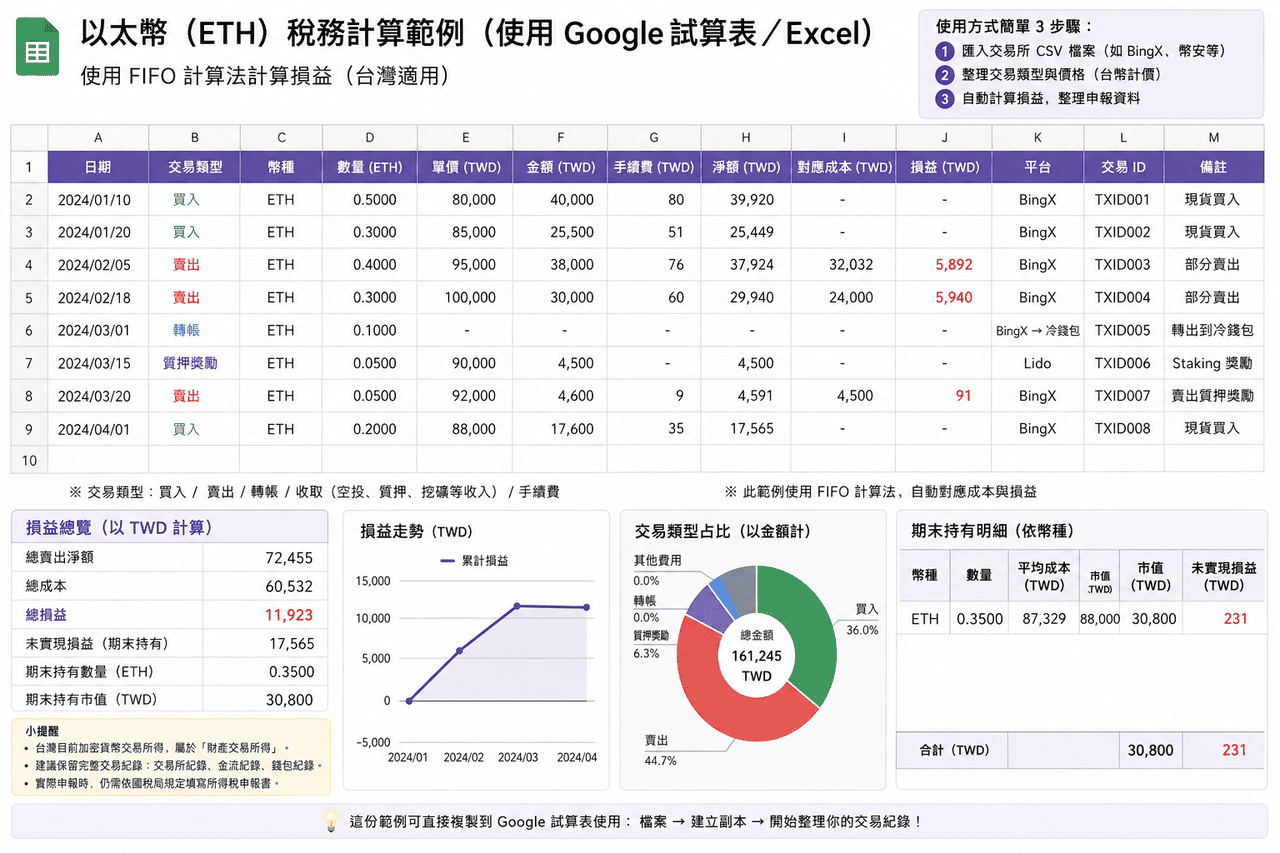Click the 5,940 profit value cell

tap(953, 298)
